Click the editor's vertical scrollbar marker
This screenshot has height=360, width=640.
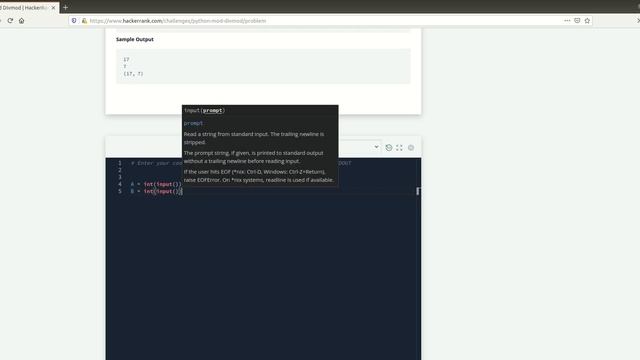click(x=418, y=191)
